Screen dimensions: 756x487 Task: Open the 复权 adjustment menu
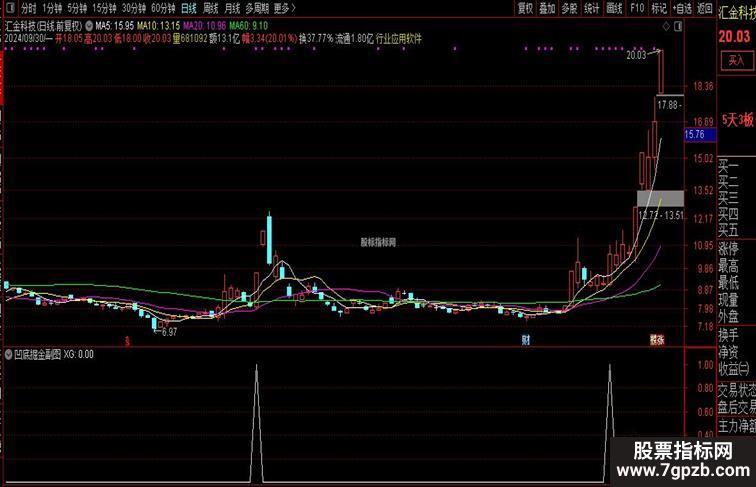click(525, 8)
